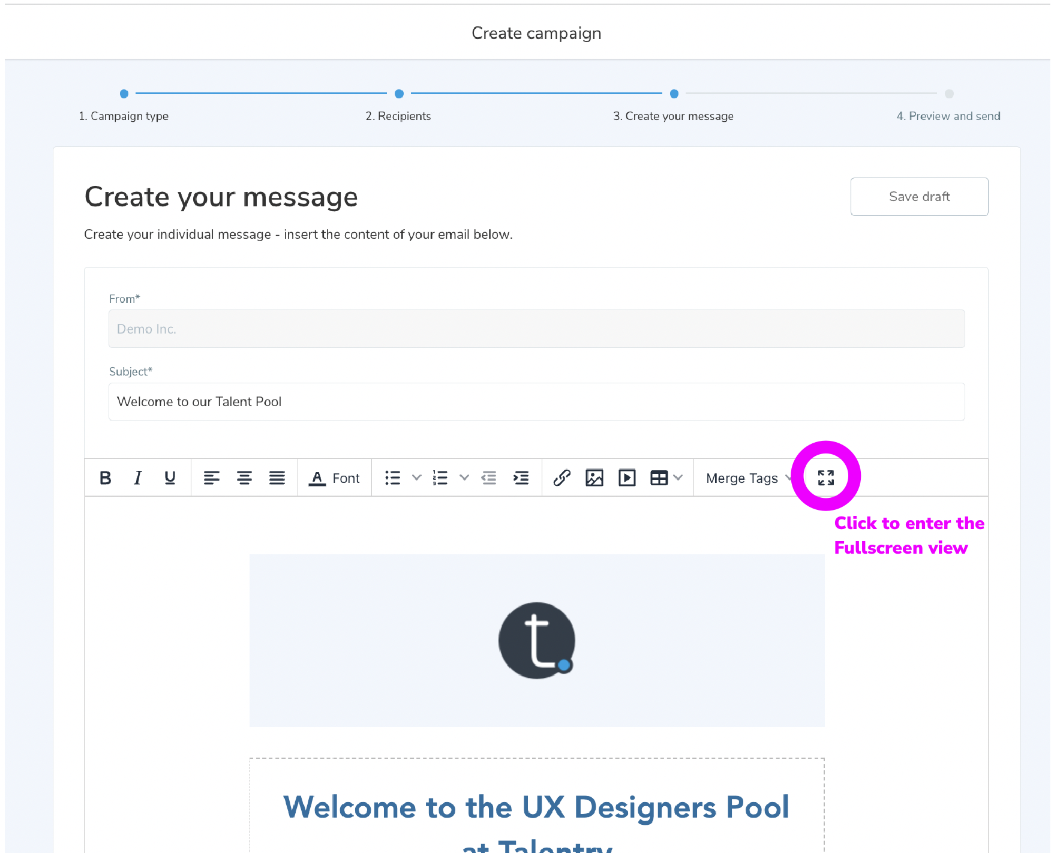
Task: Enter fullscreen editor view
Action: pos(826,478)
